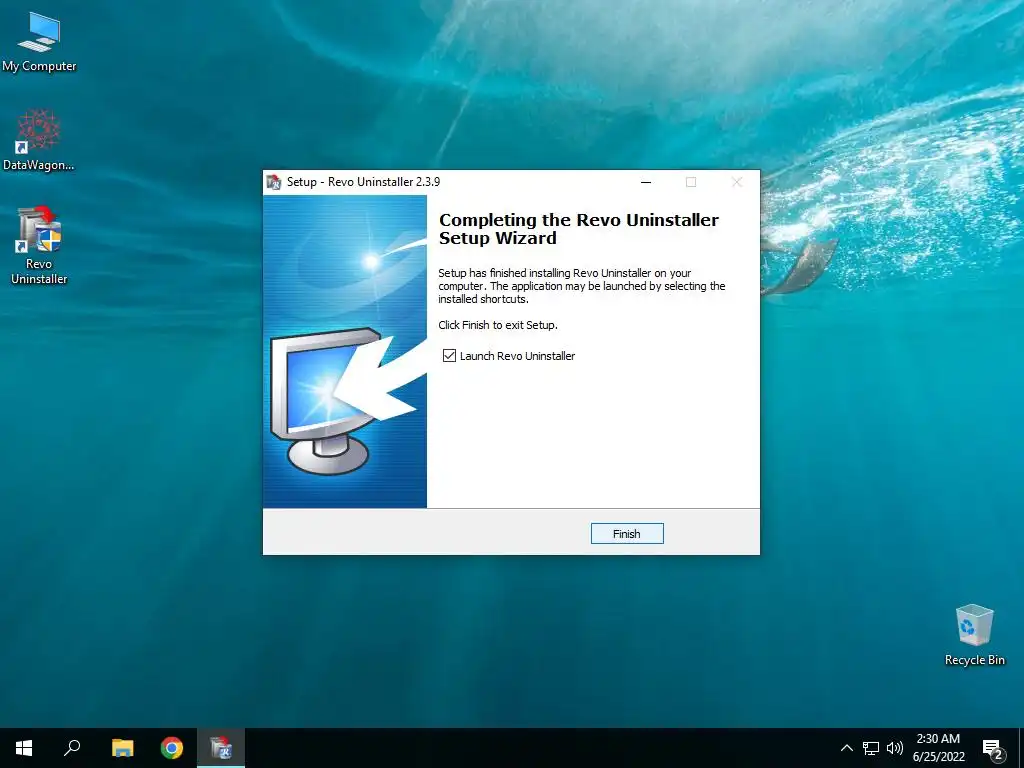Open the notification center icon

[993, 749]
